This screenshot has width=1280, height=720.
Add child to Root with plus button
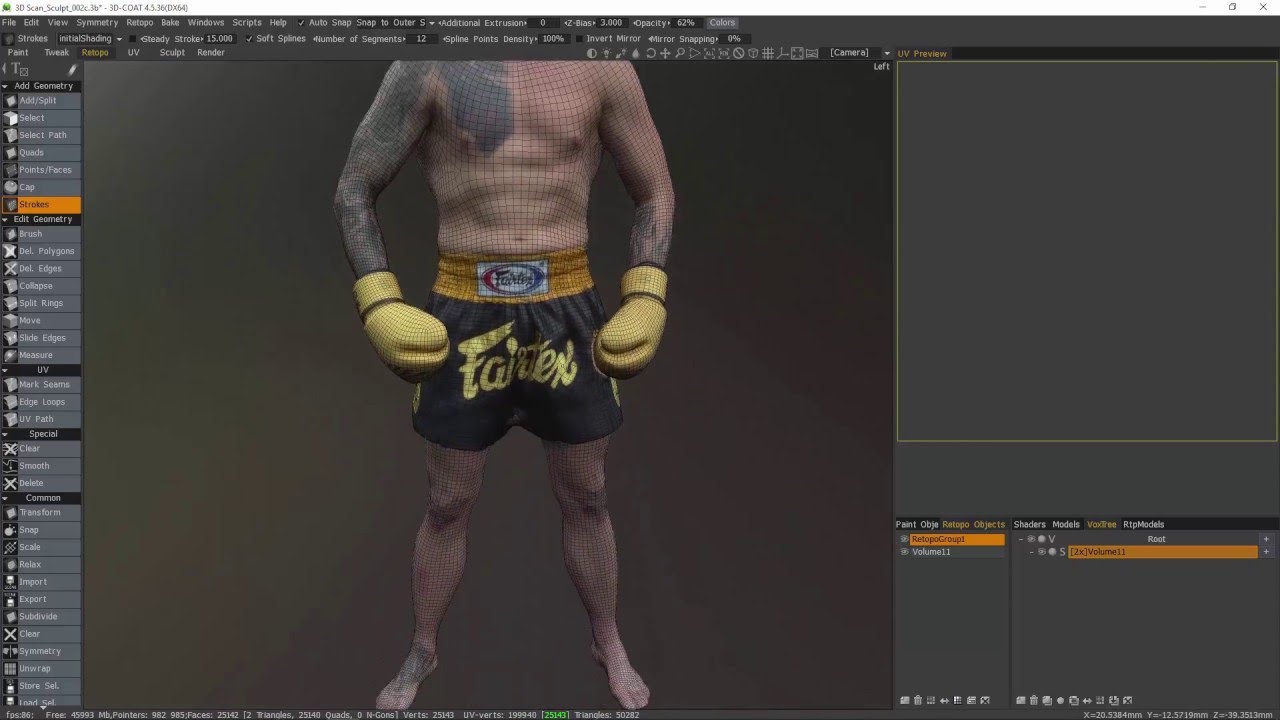[1266, 539]
